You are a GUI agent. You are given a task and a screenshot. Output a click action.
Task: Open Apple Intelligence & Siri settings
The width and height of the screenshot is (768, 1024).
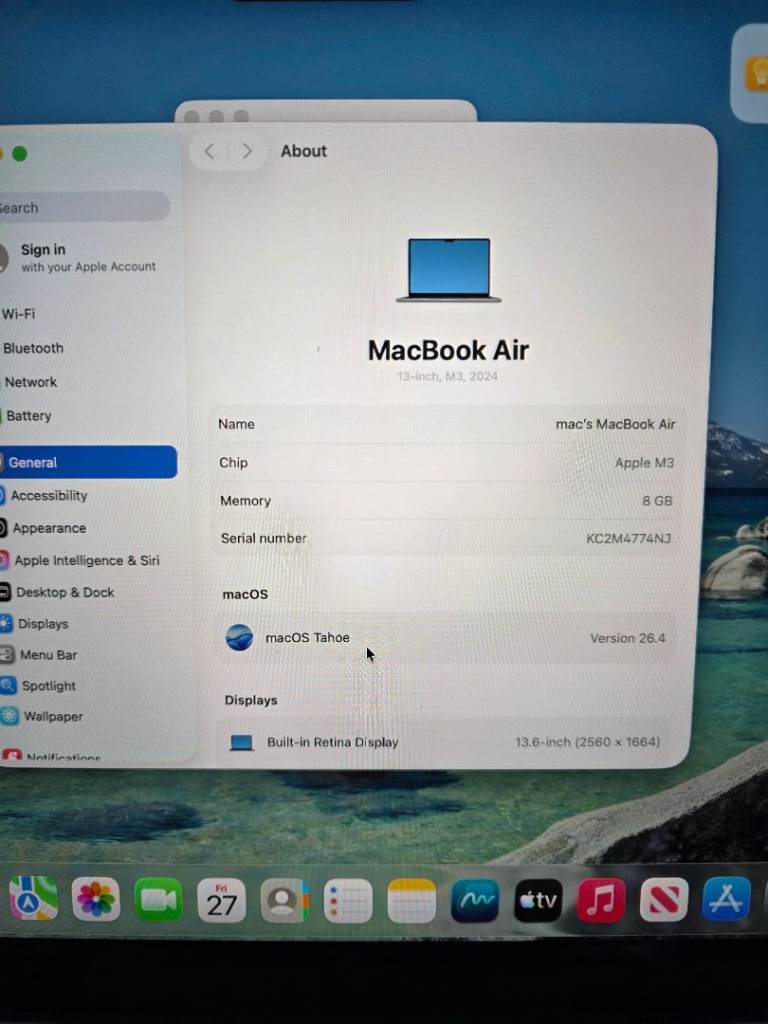[x=88, y=560]
